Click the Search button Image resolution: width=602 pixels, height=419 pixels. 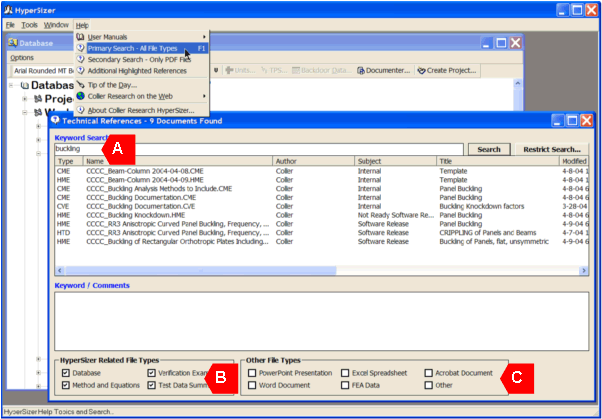pos(489,149)
